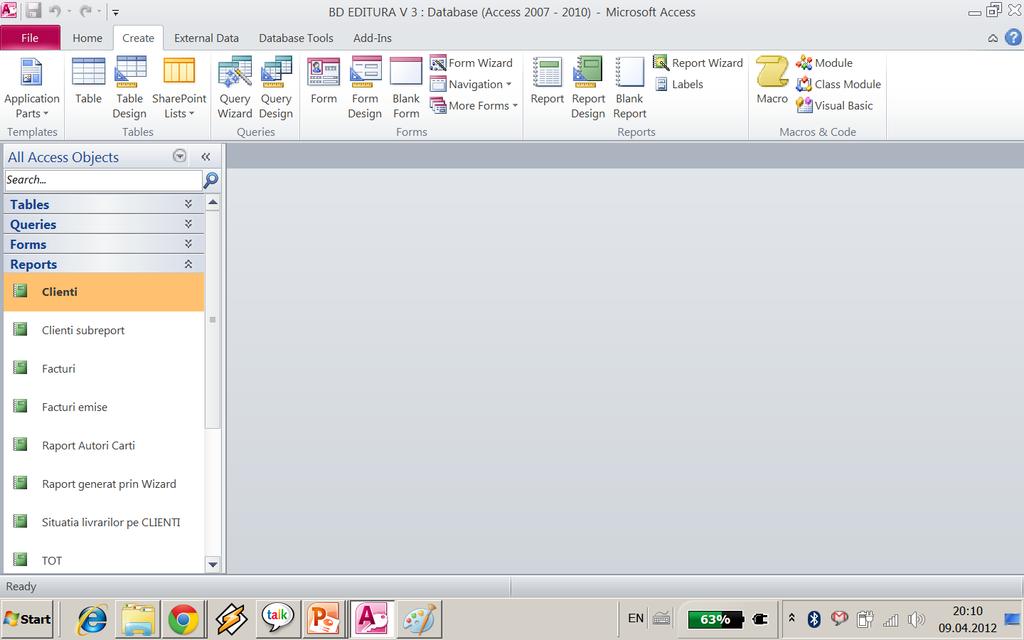Select the Create ribbon tab
The width and height of the screenshot is (1024, 640).
138,38
